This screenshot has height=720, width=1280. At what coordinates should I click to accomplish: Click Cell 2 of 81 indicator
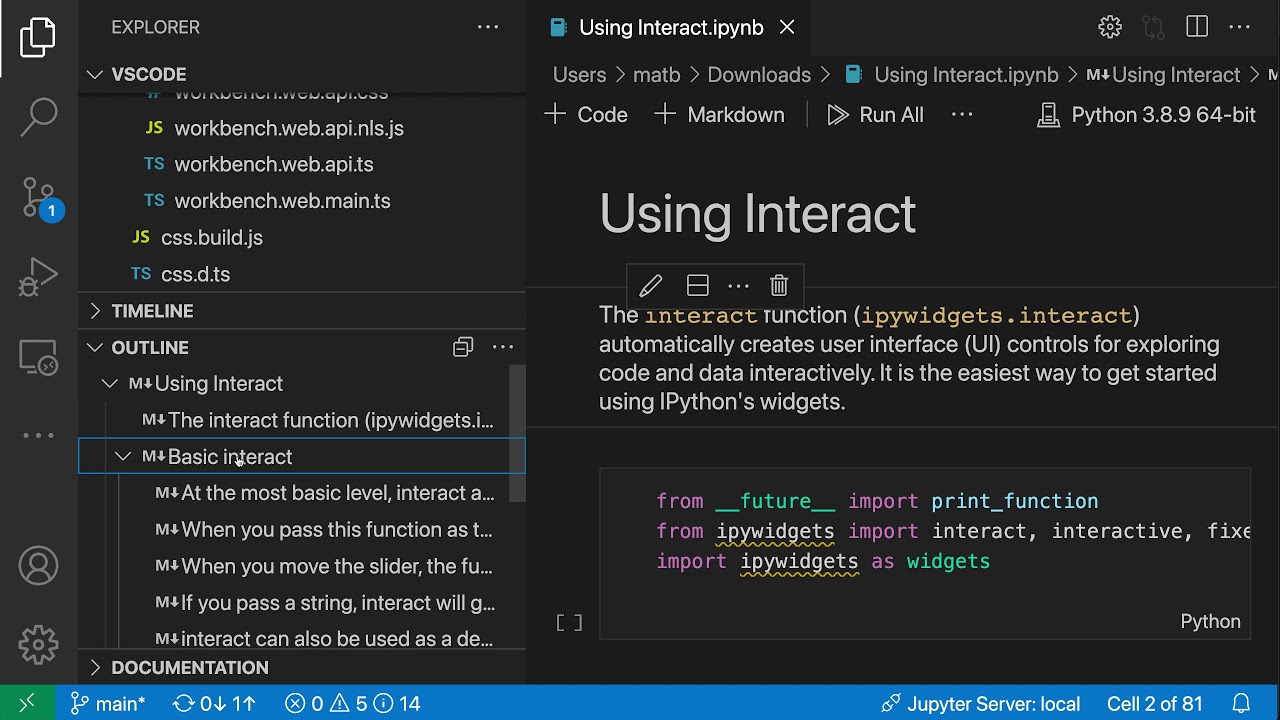pyautogui.click(x=1154, y=703)
